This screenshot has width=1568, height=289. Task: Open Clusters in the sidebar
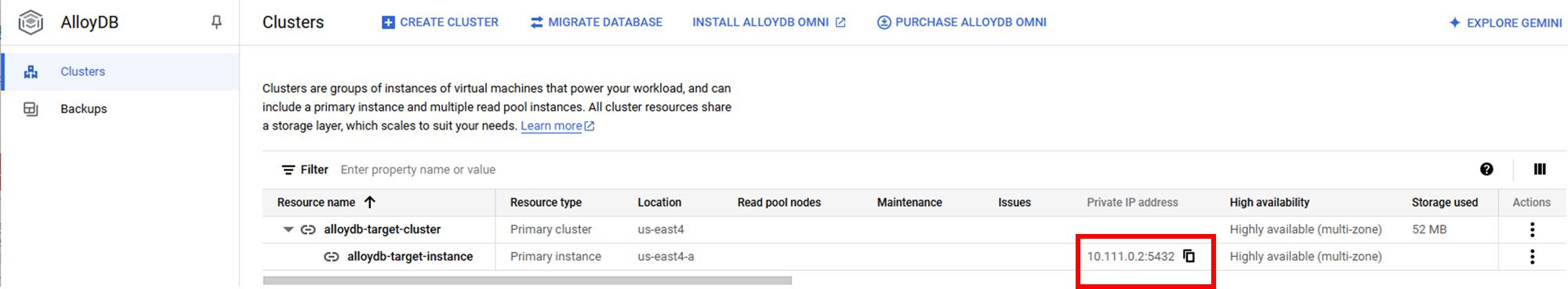pos(121,71)
